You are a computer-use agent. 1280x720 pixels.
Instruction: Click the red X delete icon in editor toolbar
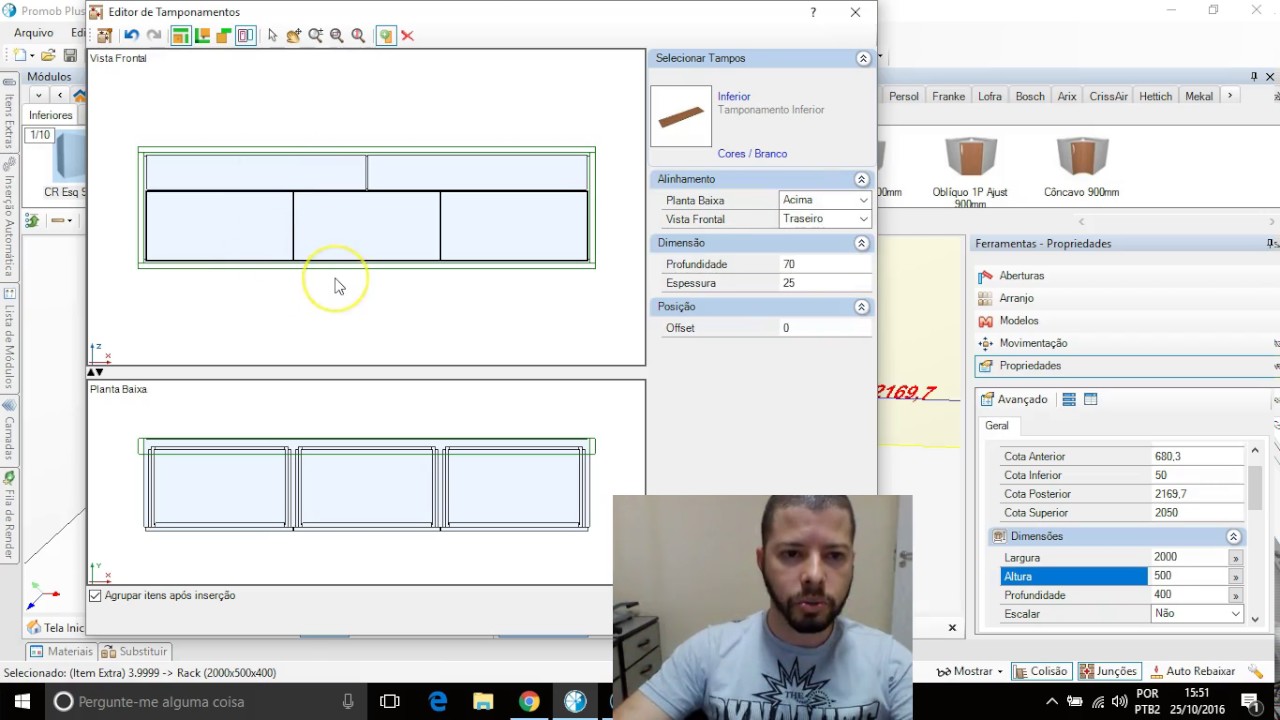407,36
